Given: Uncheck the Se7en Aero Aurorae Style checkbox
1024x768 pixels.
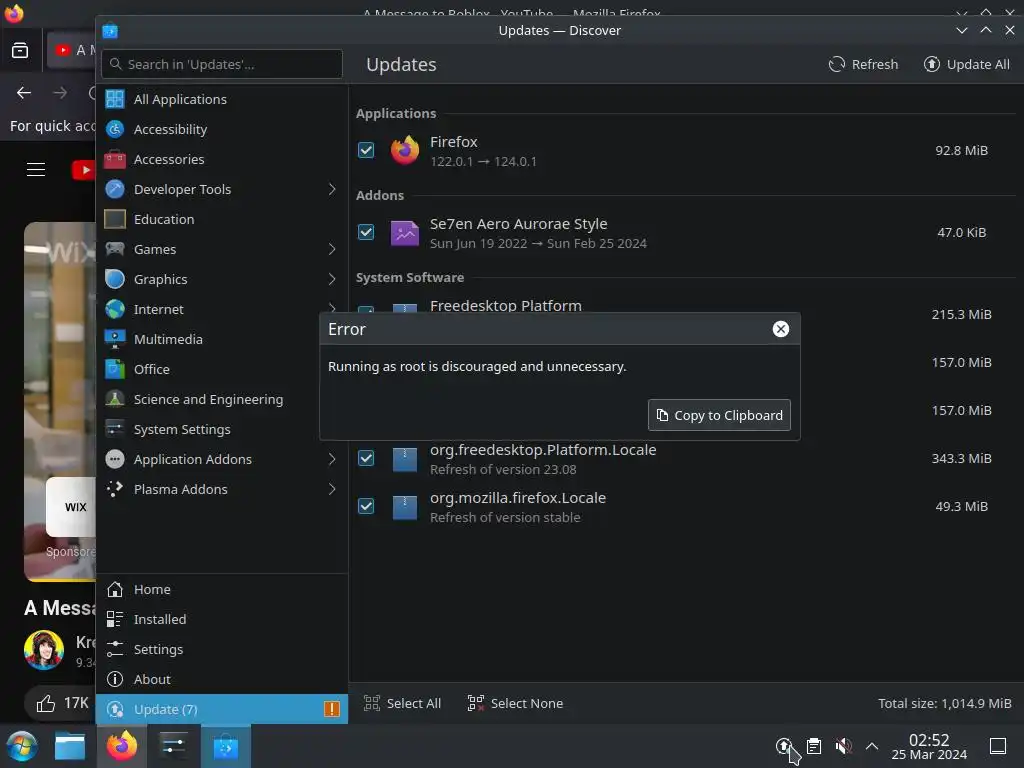Looking at the screenshot, I should point(366,232).
